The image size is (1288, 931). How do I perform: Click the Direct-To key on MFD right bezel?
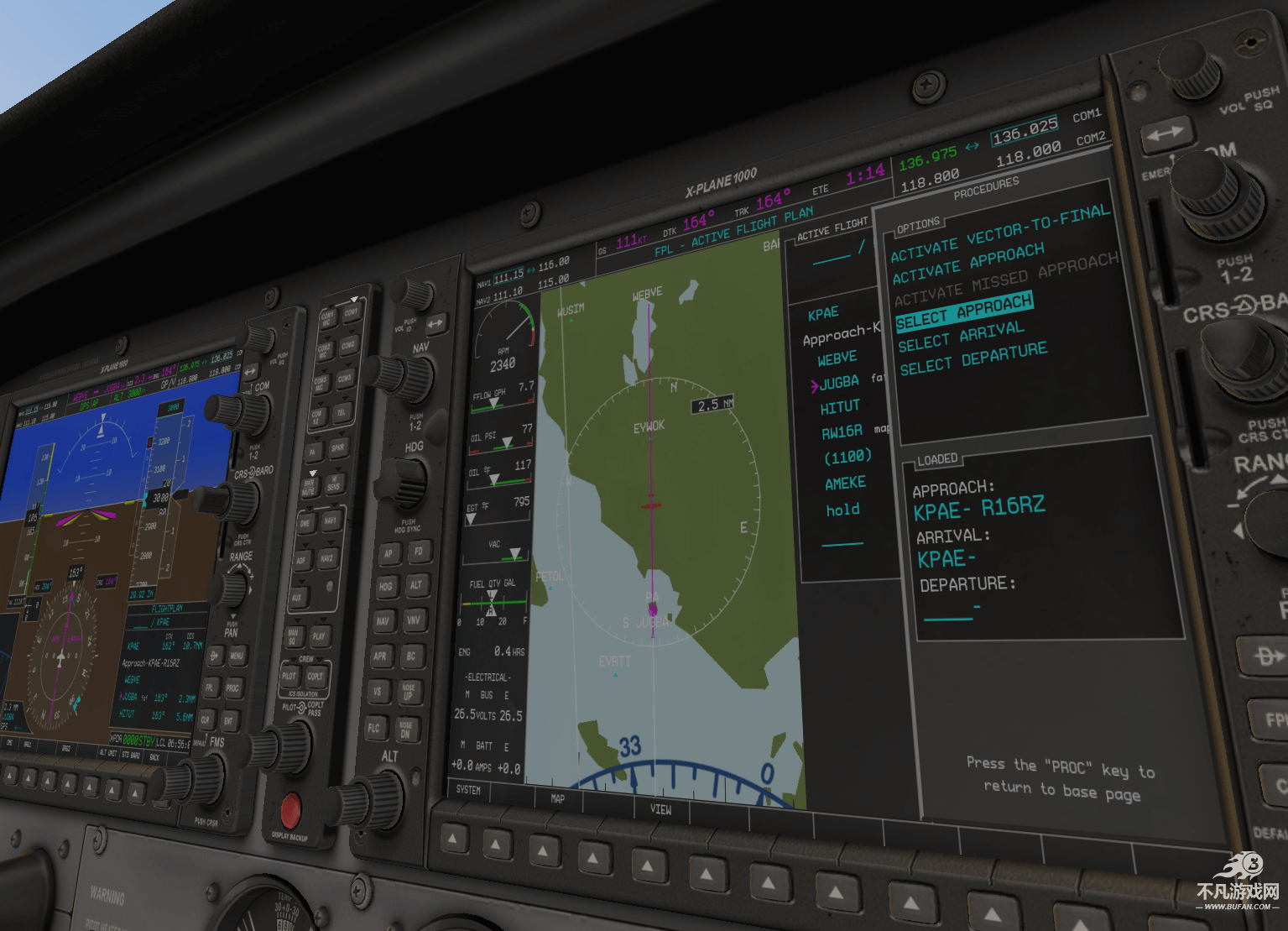pos(1267,655)
